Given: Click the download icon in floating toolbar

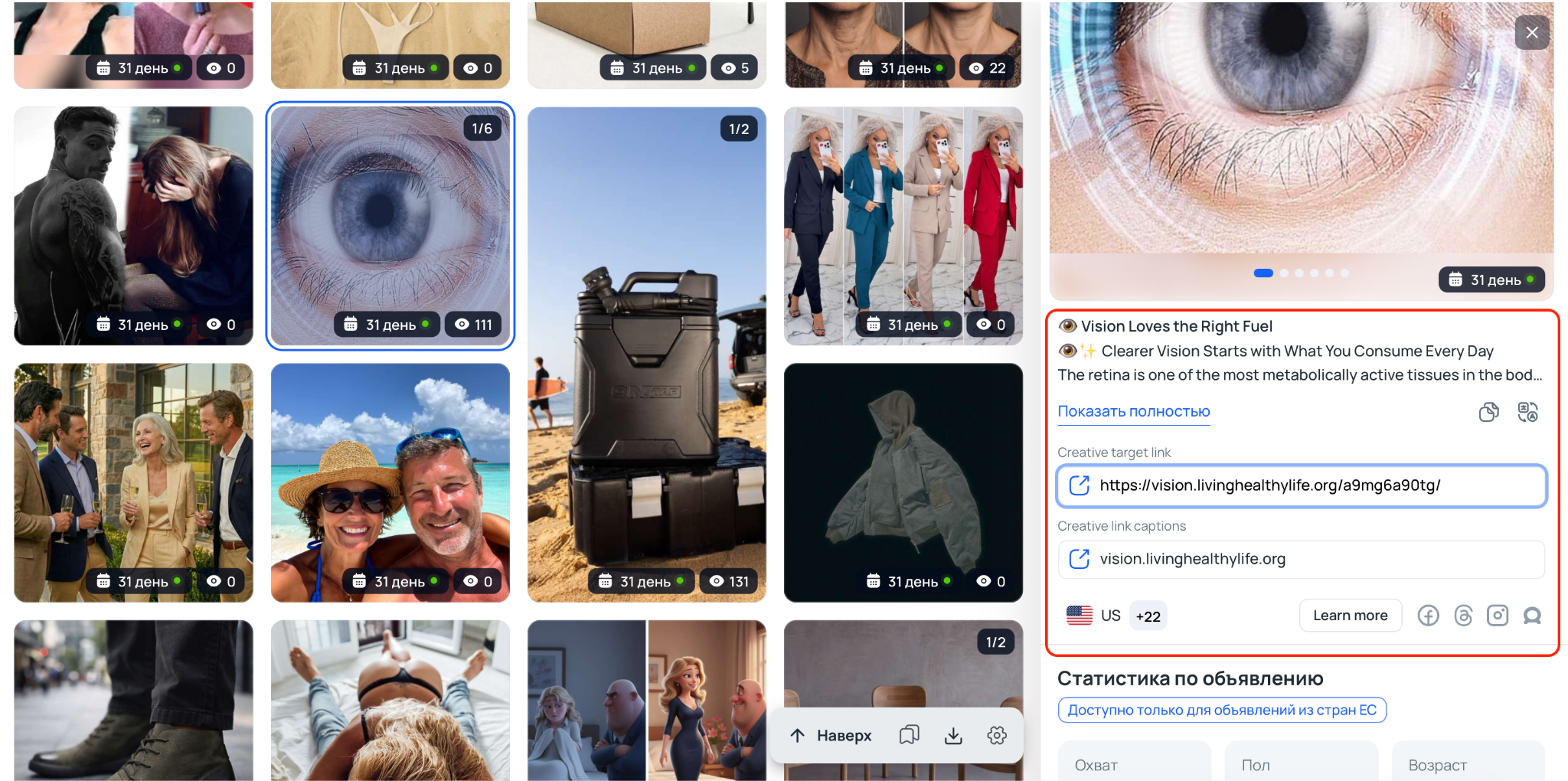Looking at the screenshot, I should pyautogui.click(x=953, y=736).
